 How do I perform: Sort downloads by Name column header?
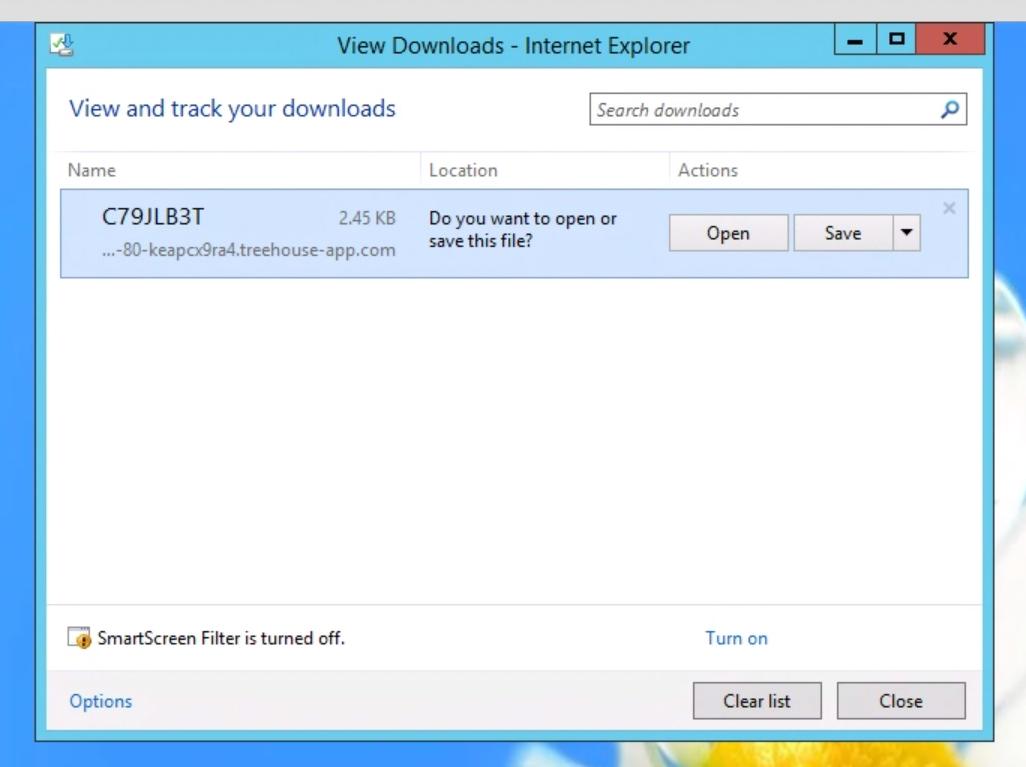[x=92, y=170]
